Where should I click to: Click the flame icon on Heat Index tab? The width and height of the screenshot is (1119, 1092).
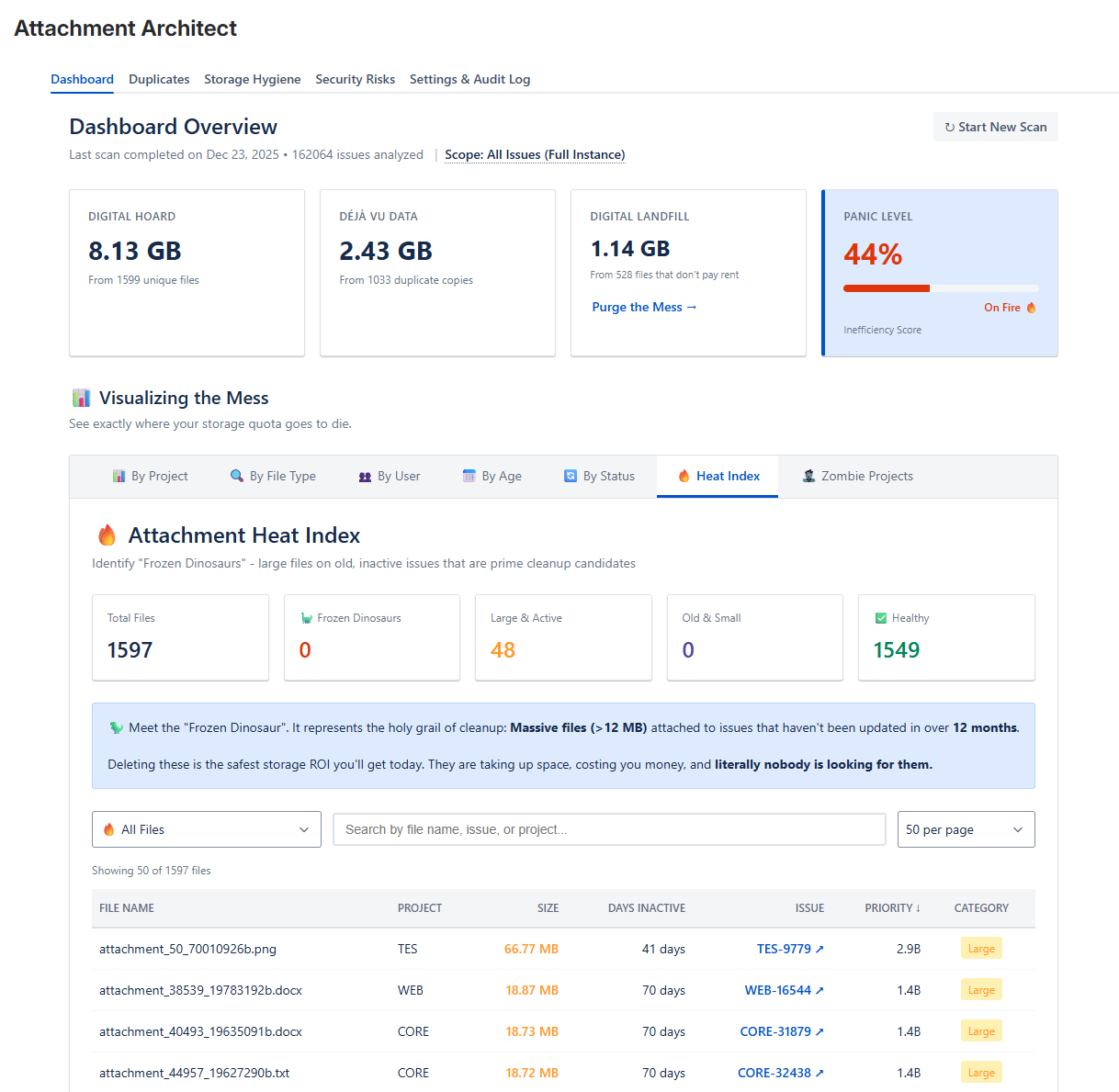(x=684, y=476)
